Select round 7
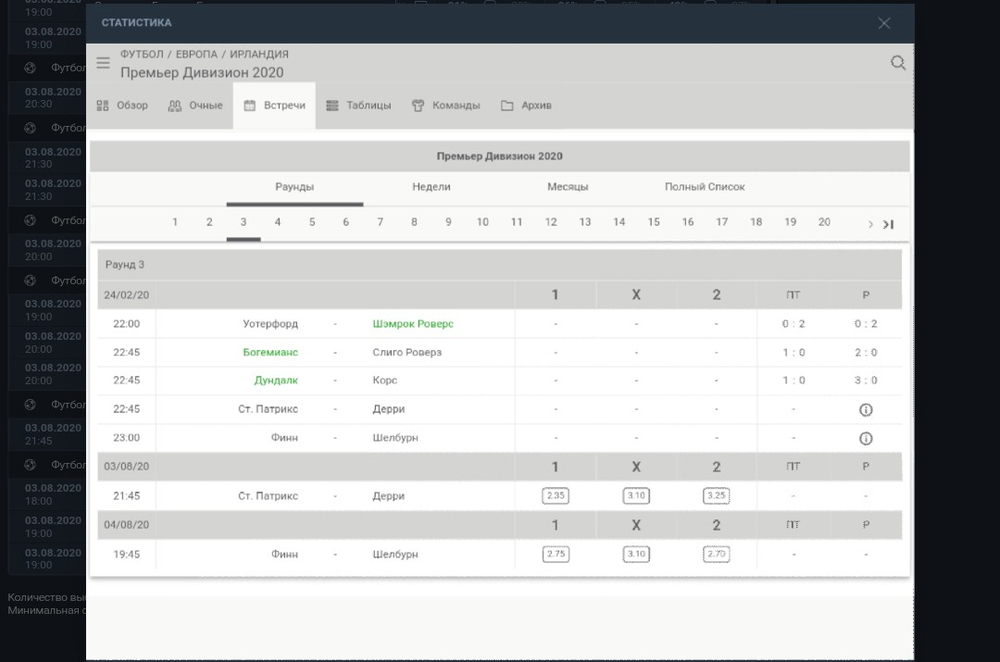 tap(380, 222)
